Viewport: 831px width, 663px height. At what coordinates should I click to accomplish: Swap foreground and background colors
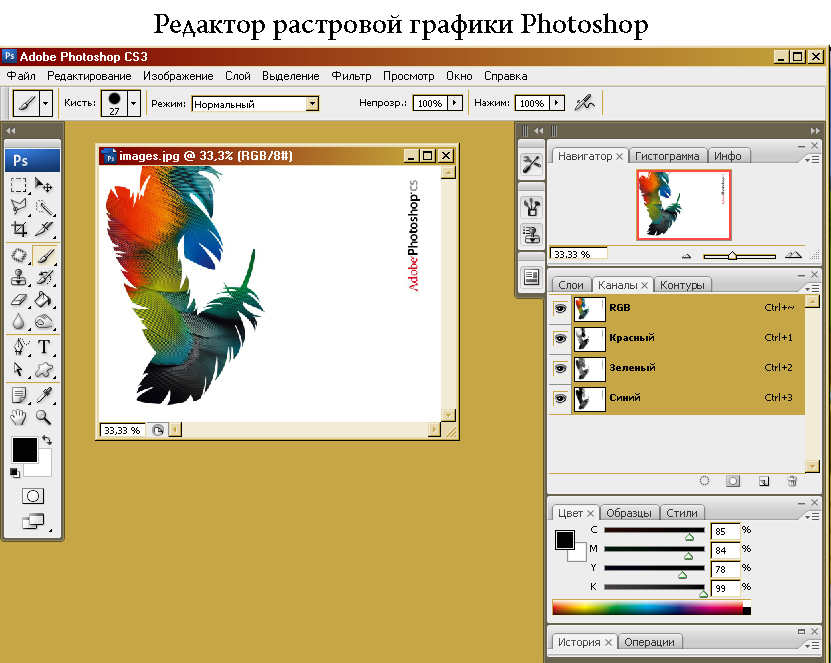point(47,439)
